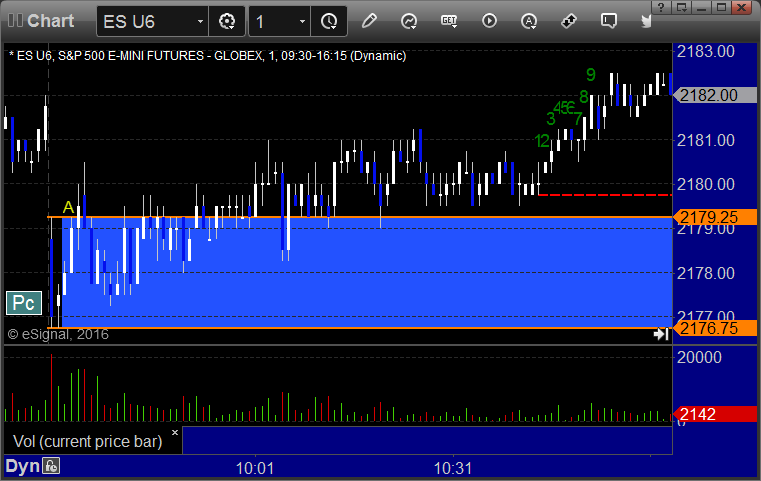This screenshot has height=481, width=761.
Task: Open the interval dropdown arrow
Action: 302,21
